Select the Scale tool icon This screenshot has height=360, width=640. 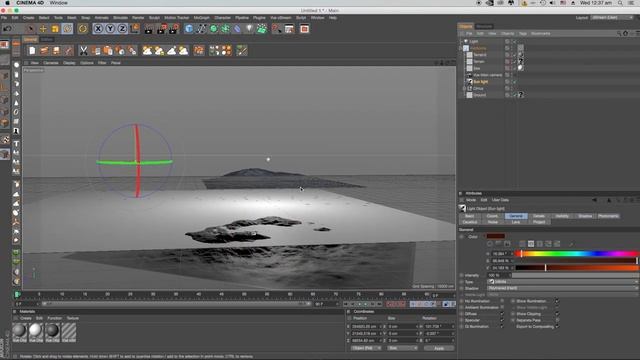pyautogui.click(x=55, y=29)
